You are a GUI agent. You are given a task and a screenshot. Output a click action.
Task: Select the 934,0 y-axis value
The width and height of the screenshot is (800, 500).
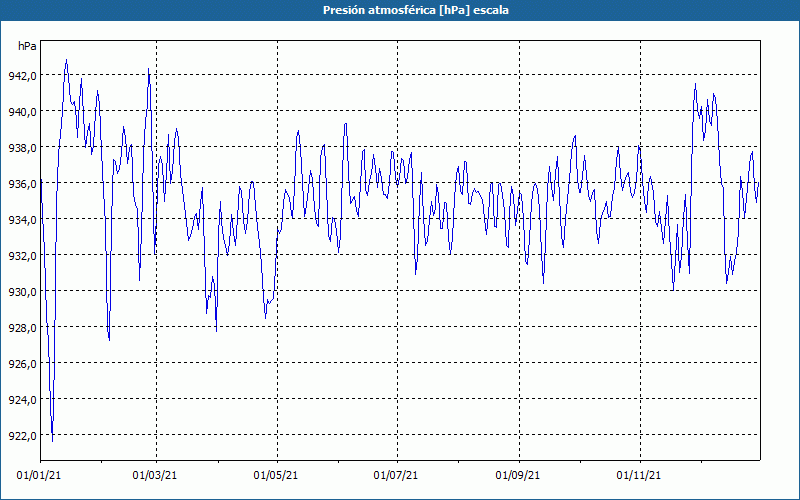(22, 220)
